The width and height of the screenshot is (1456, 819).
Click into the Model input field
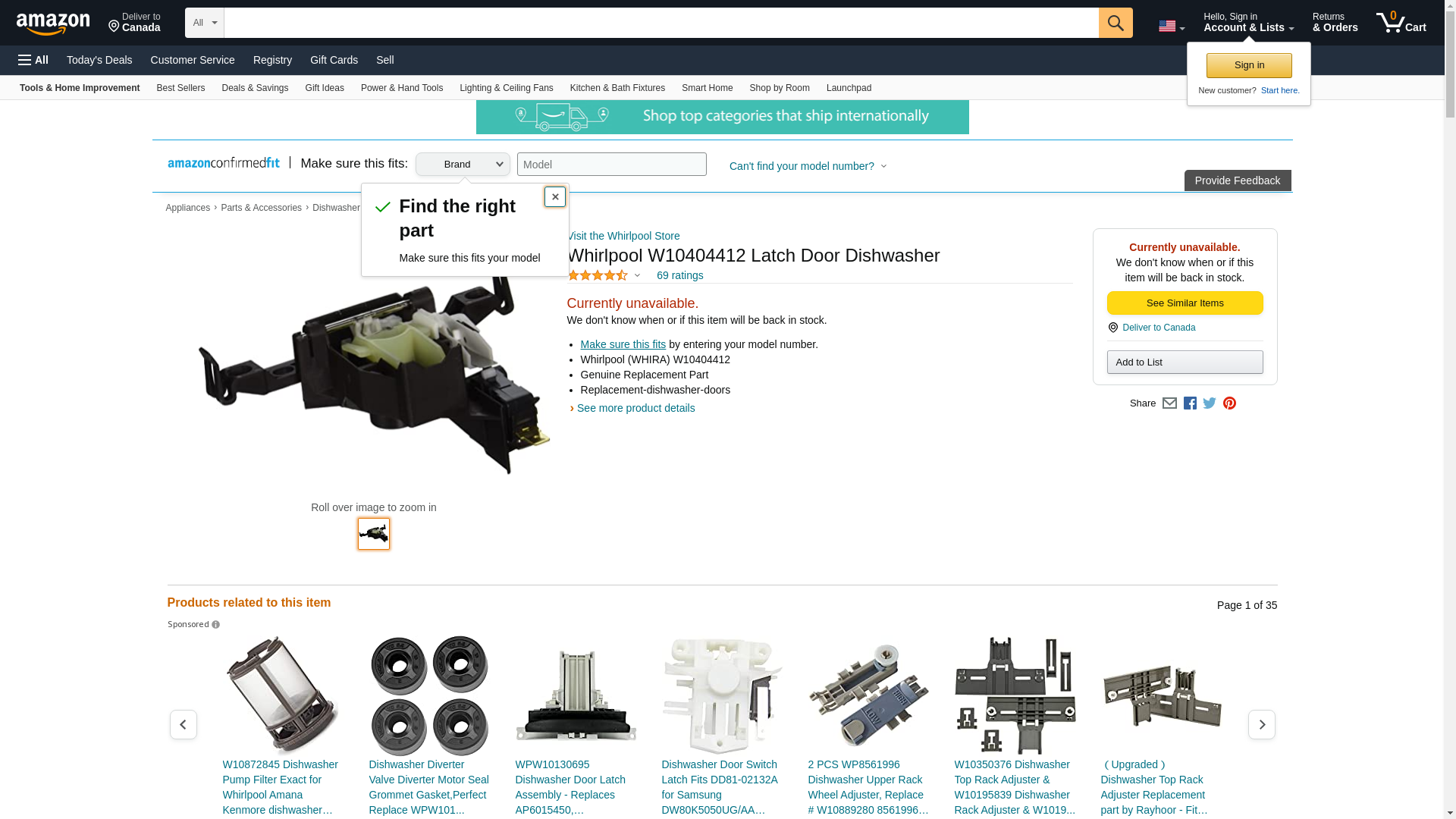pos(612,165)
